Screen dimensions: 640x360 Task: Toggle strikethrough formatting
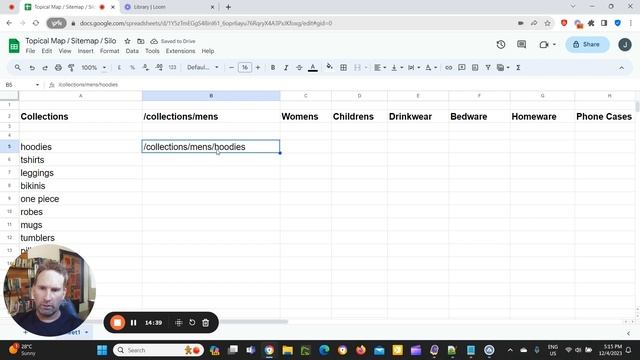(299, 67)
